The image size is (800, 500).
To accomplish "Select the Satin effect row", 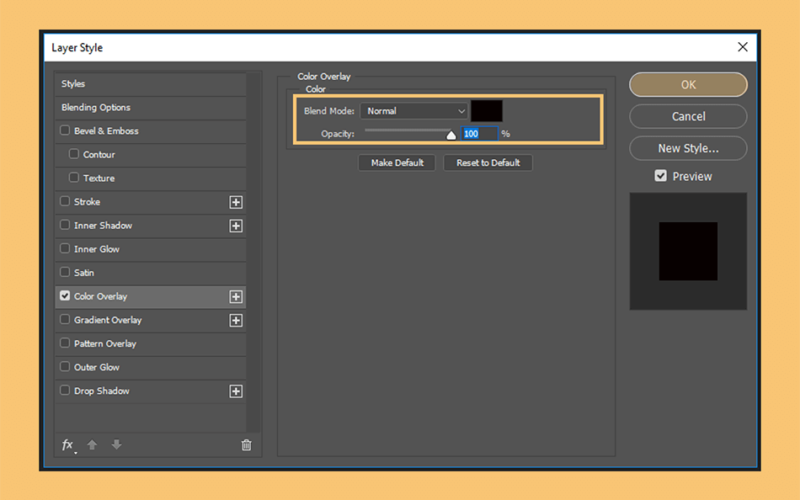I will (x=151, y=272).
